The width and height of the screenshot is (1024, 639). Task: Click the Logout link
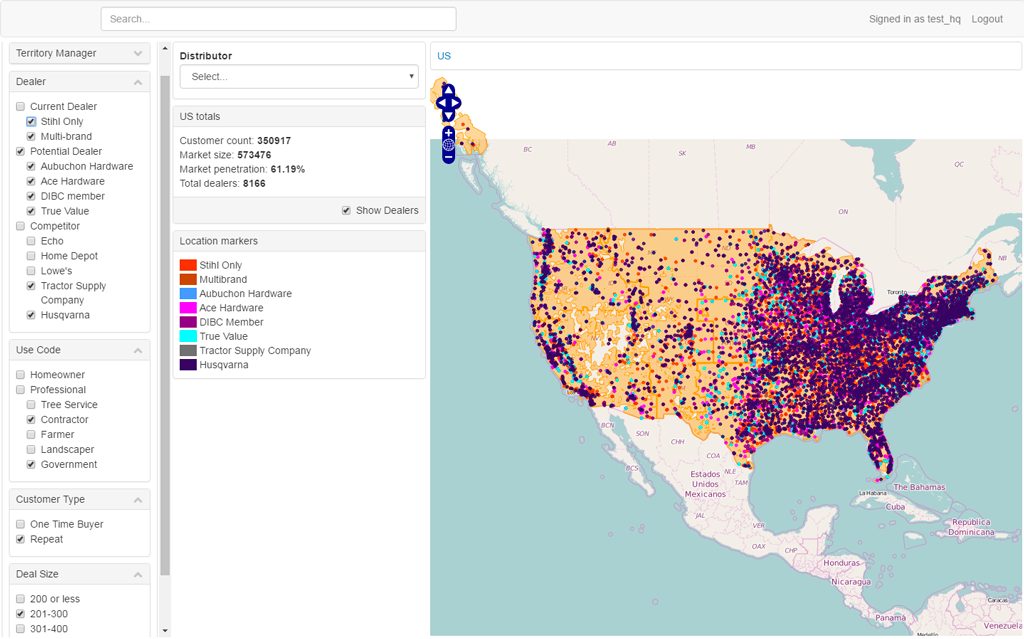coord(986,19)
